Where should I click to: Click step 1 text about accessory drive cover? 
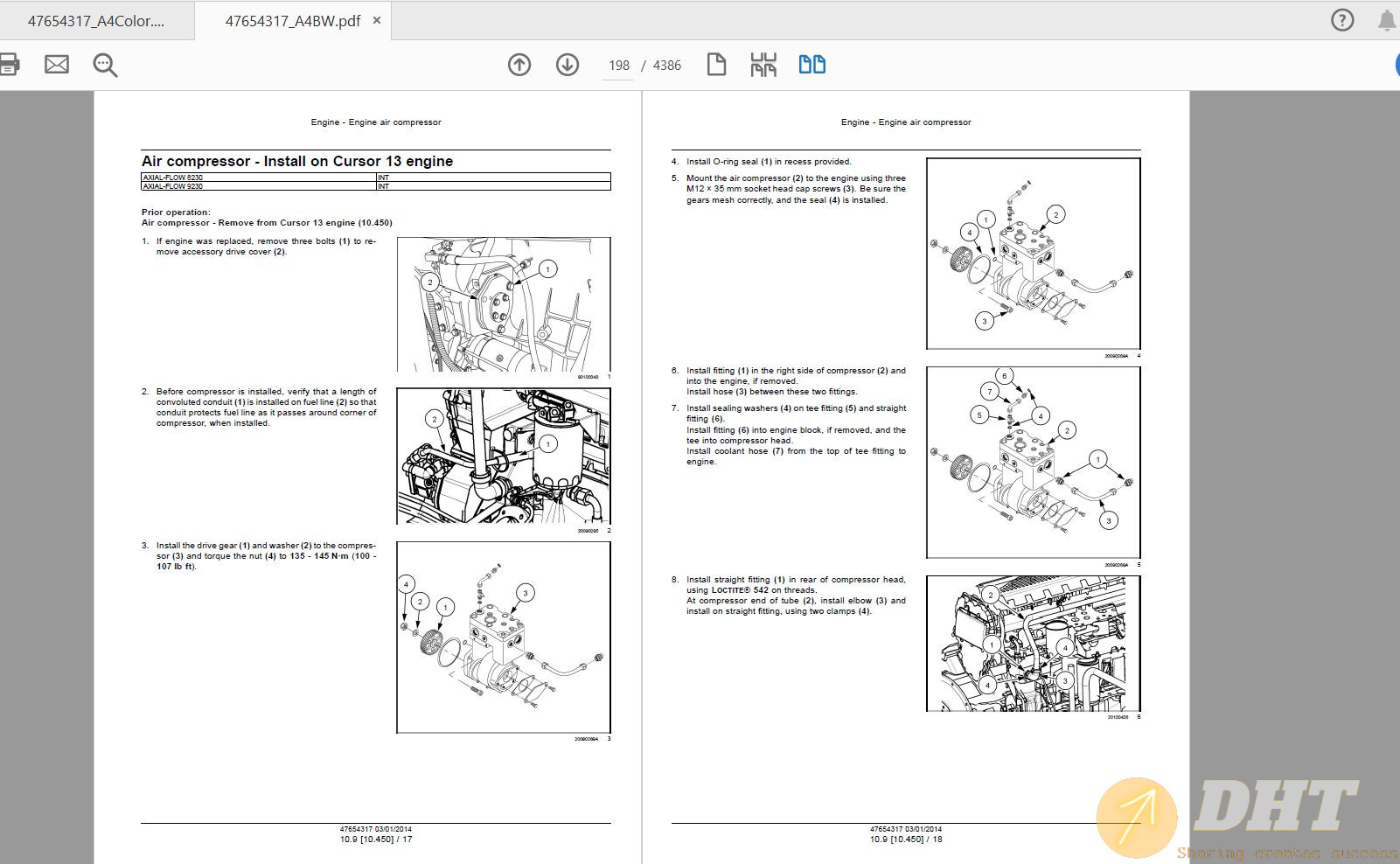[x=266, y=247]
